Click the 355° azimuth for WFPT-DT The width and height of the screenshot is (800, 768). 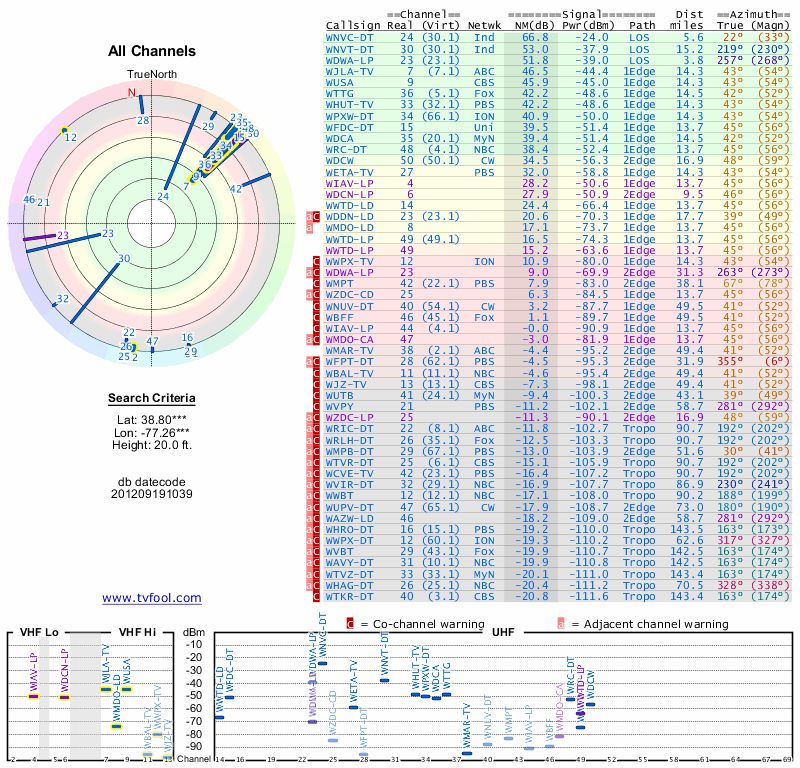[x=730, y=362]
